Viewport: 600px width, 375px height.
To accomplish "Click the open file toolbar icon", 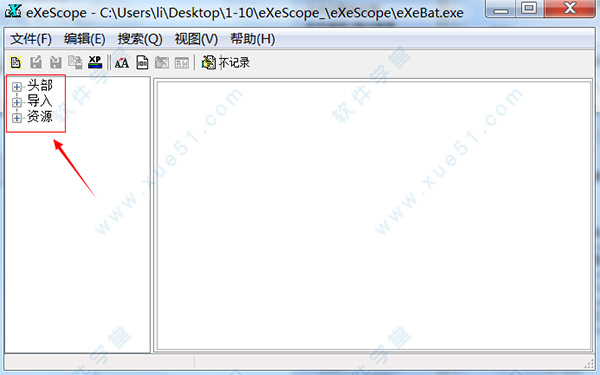I will (x=16, y=62).
